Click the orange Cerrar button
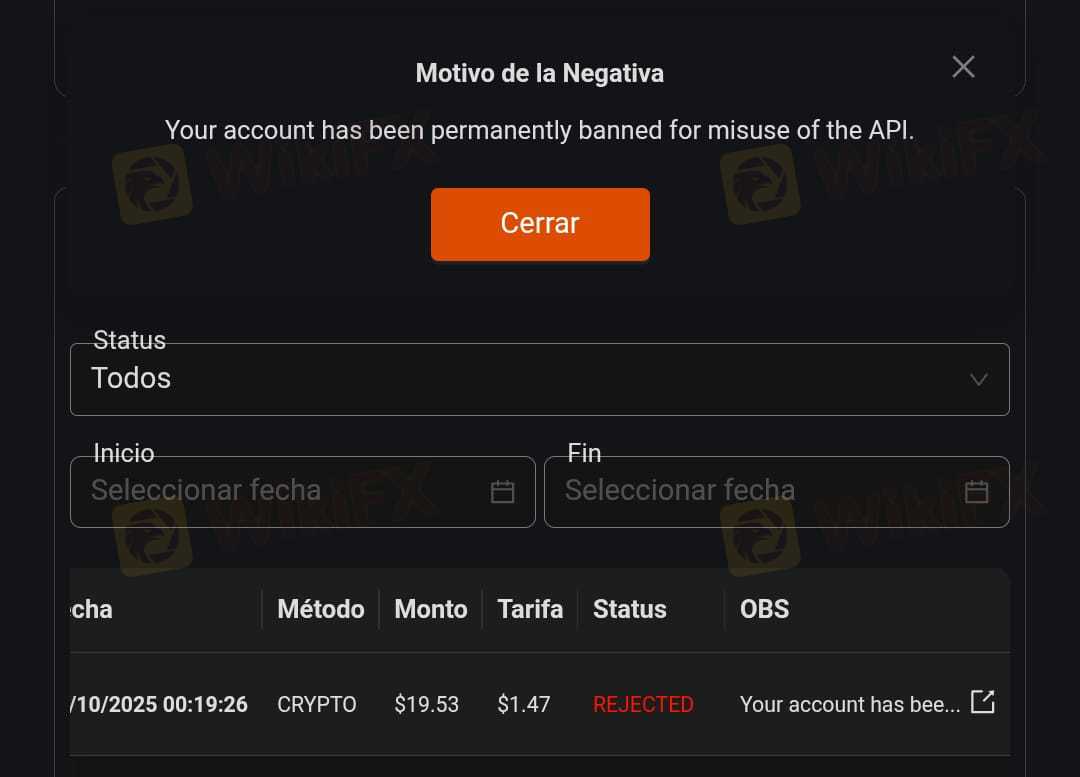This screenshot has width=1080, height=777. pos(540,224)
